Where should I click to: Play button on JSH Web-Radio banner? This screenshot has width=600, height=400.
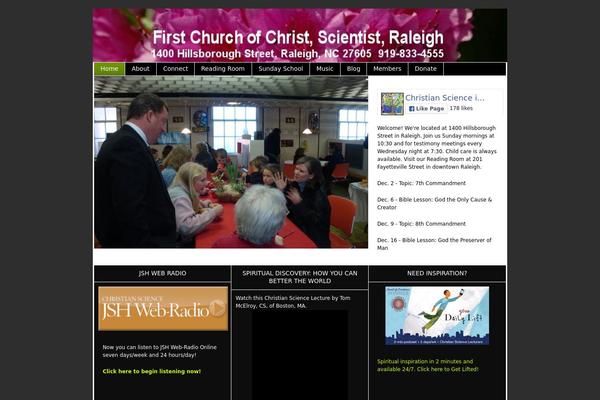click(x=218, y=308)
